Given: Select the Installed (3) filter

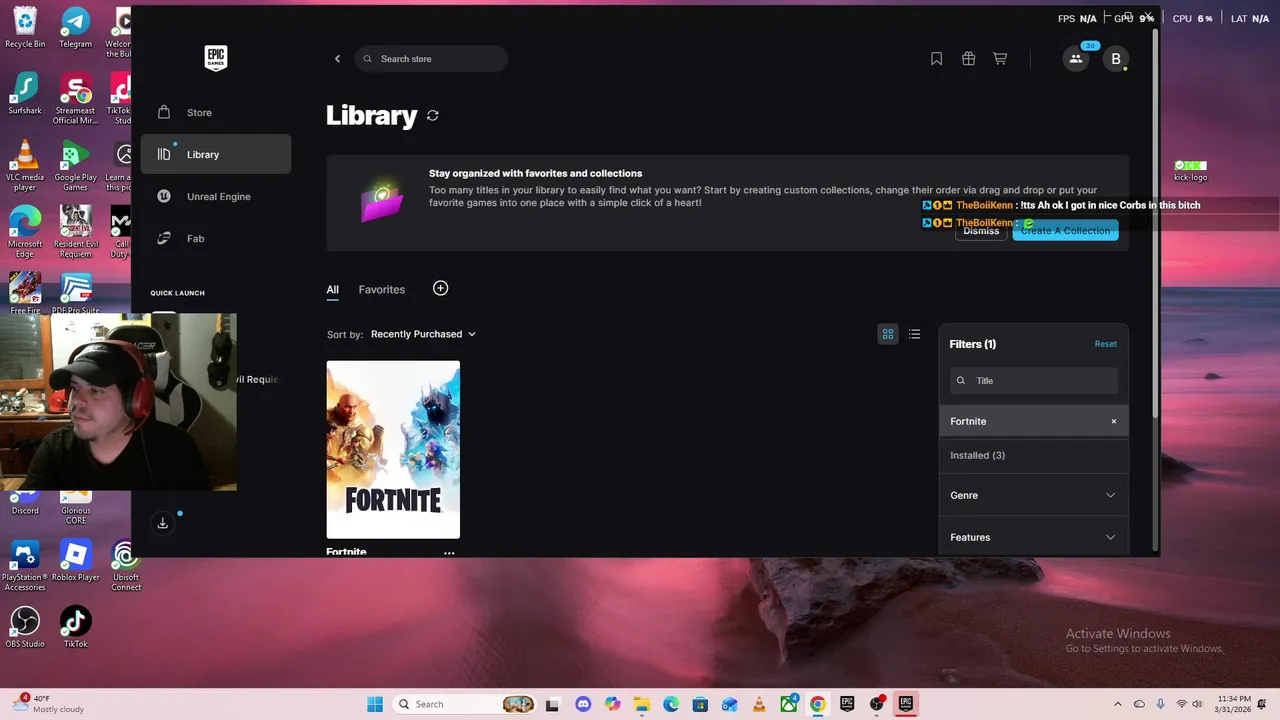Looking at the screenshot, I should click(x=1034, y=455).
